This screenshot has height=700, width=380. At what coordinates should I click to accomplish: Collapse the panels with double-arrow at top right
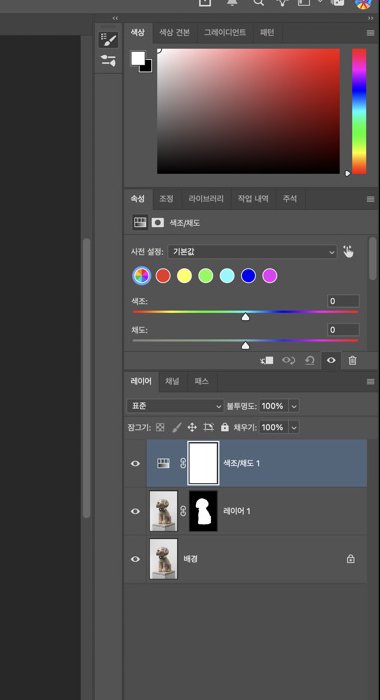click(370, 18)
